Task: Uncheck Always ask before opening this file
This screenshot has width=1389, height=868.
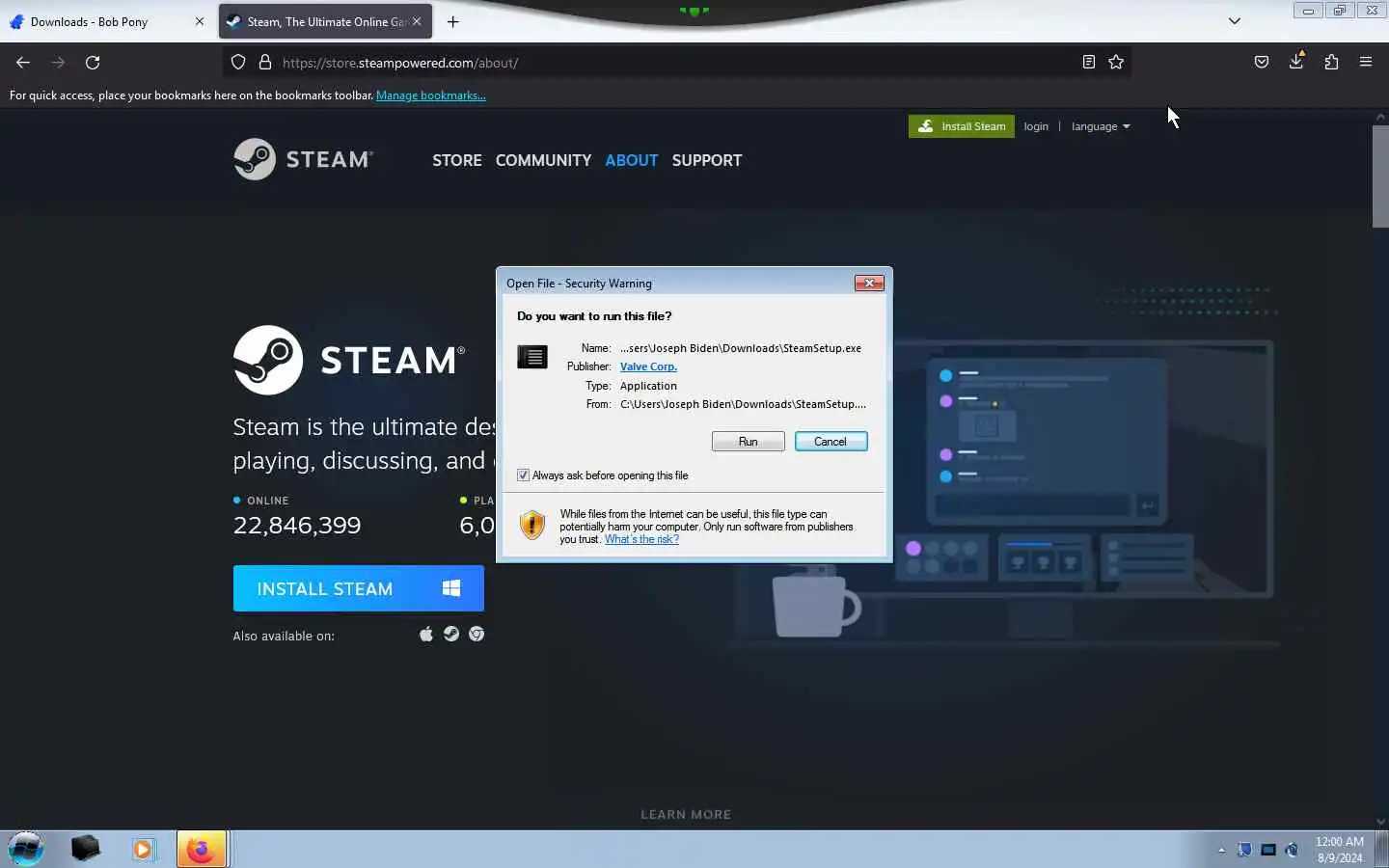Action: click(x=523, y=475)
